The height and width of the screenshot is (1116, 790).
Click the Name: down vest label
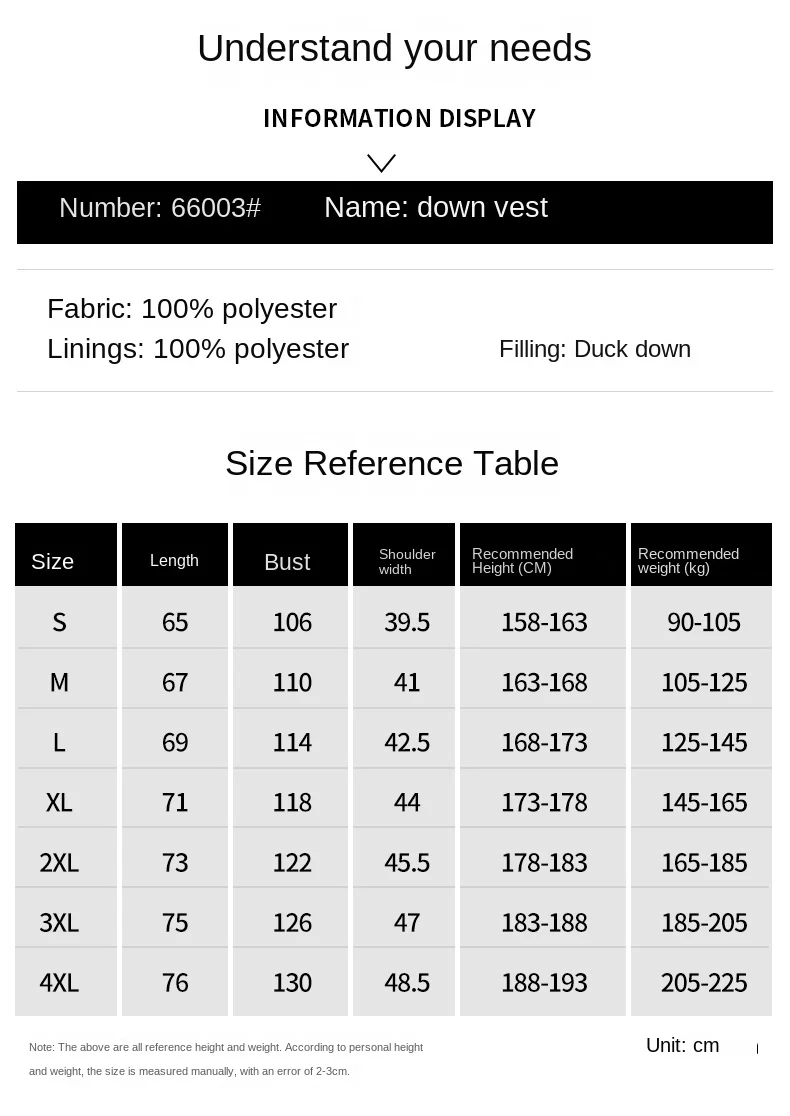coord(435,207)
